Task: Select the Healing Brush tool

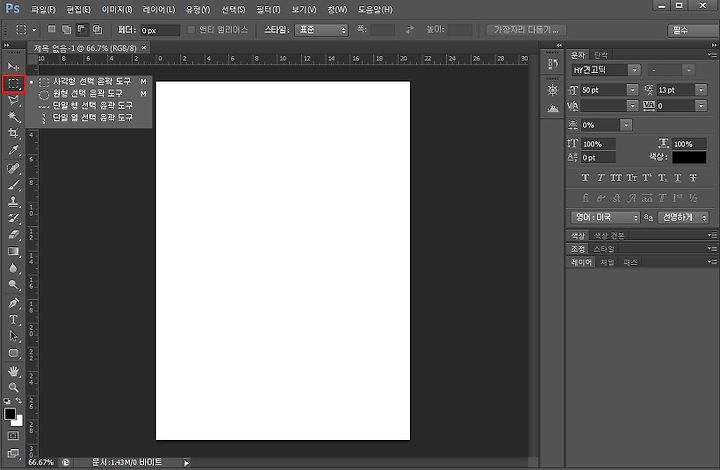Action: tap(13, 168)
